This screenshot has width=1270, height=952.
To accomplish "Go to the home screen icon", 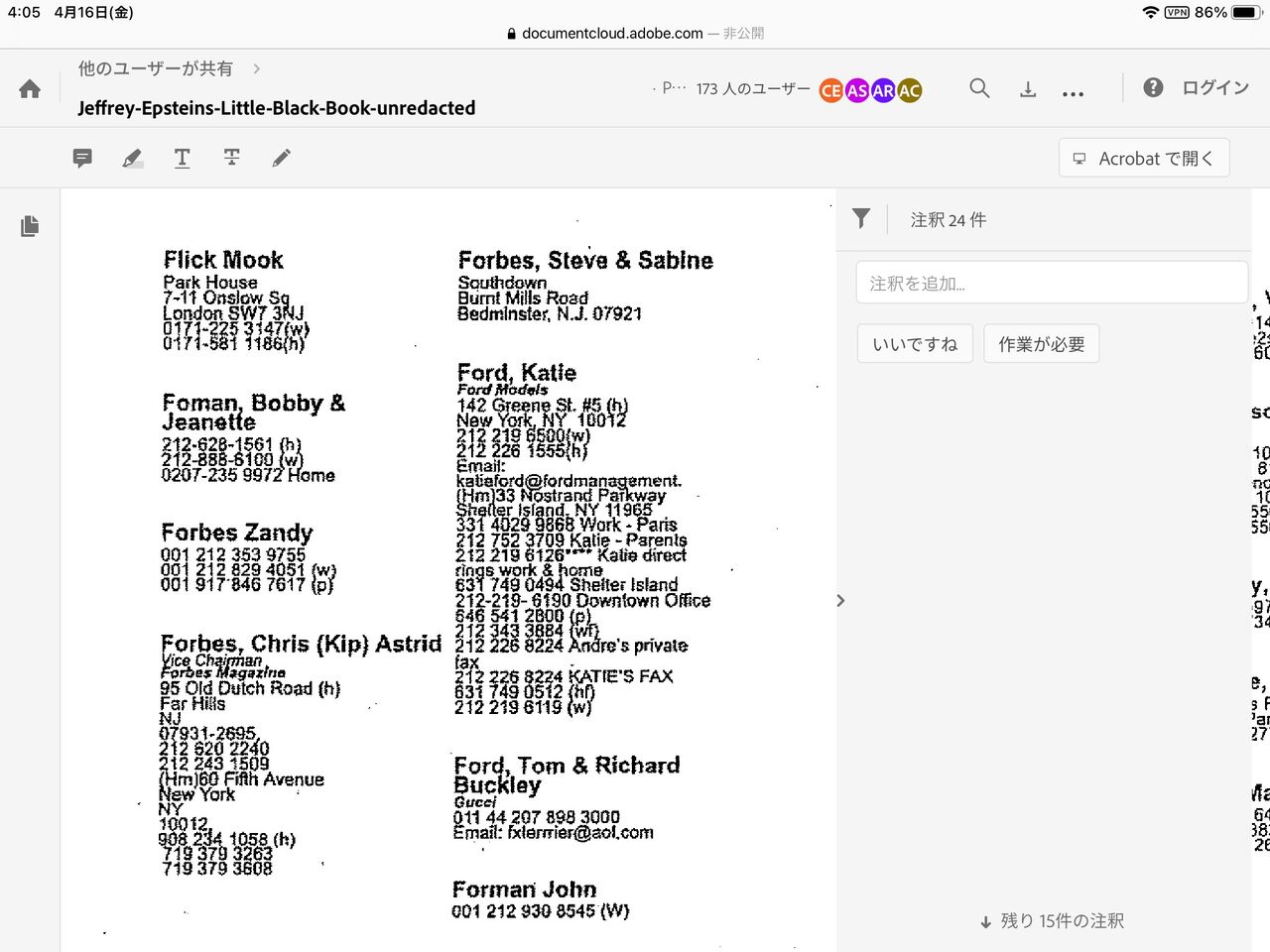I will (30, 89).
